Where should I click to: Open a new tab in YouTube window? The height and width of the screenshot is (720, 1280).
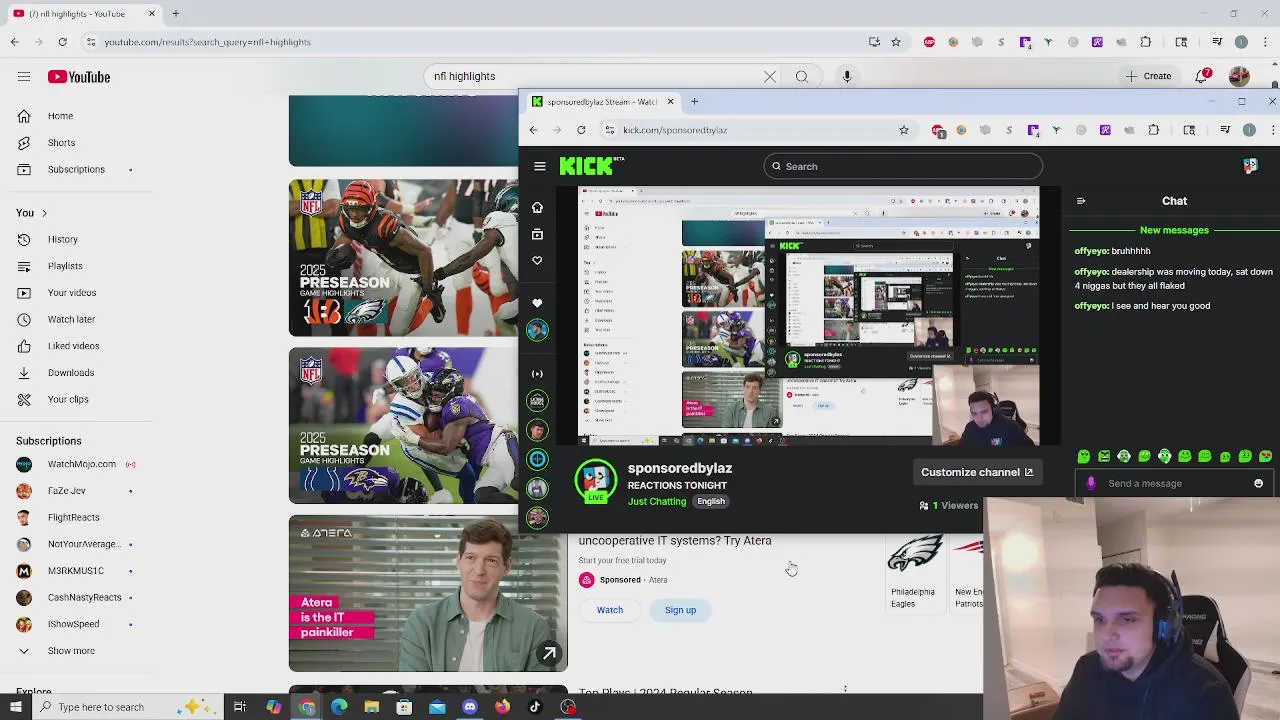tap(175, 14)
